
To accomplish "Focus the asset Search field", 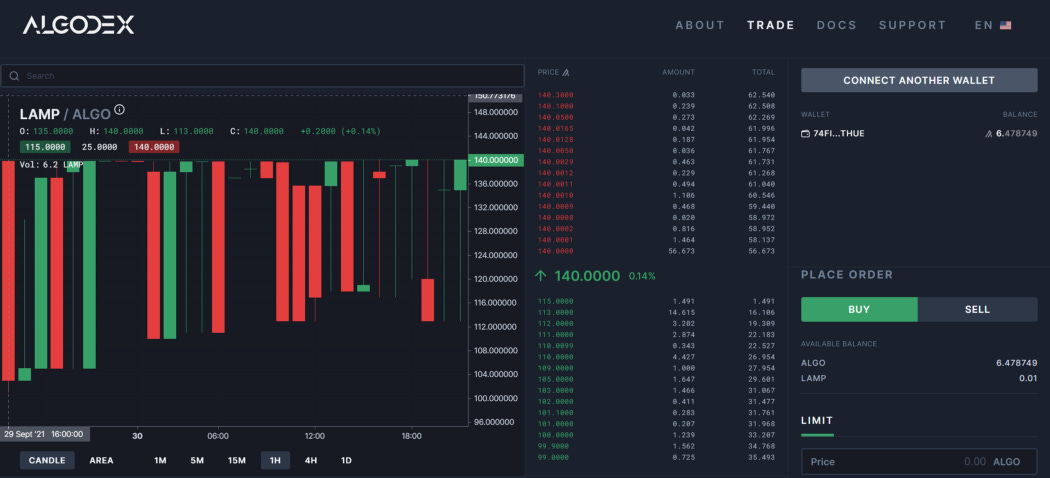I will click(262, 76).
